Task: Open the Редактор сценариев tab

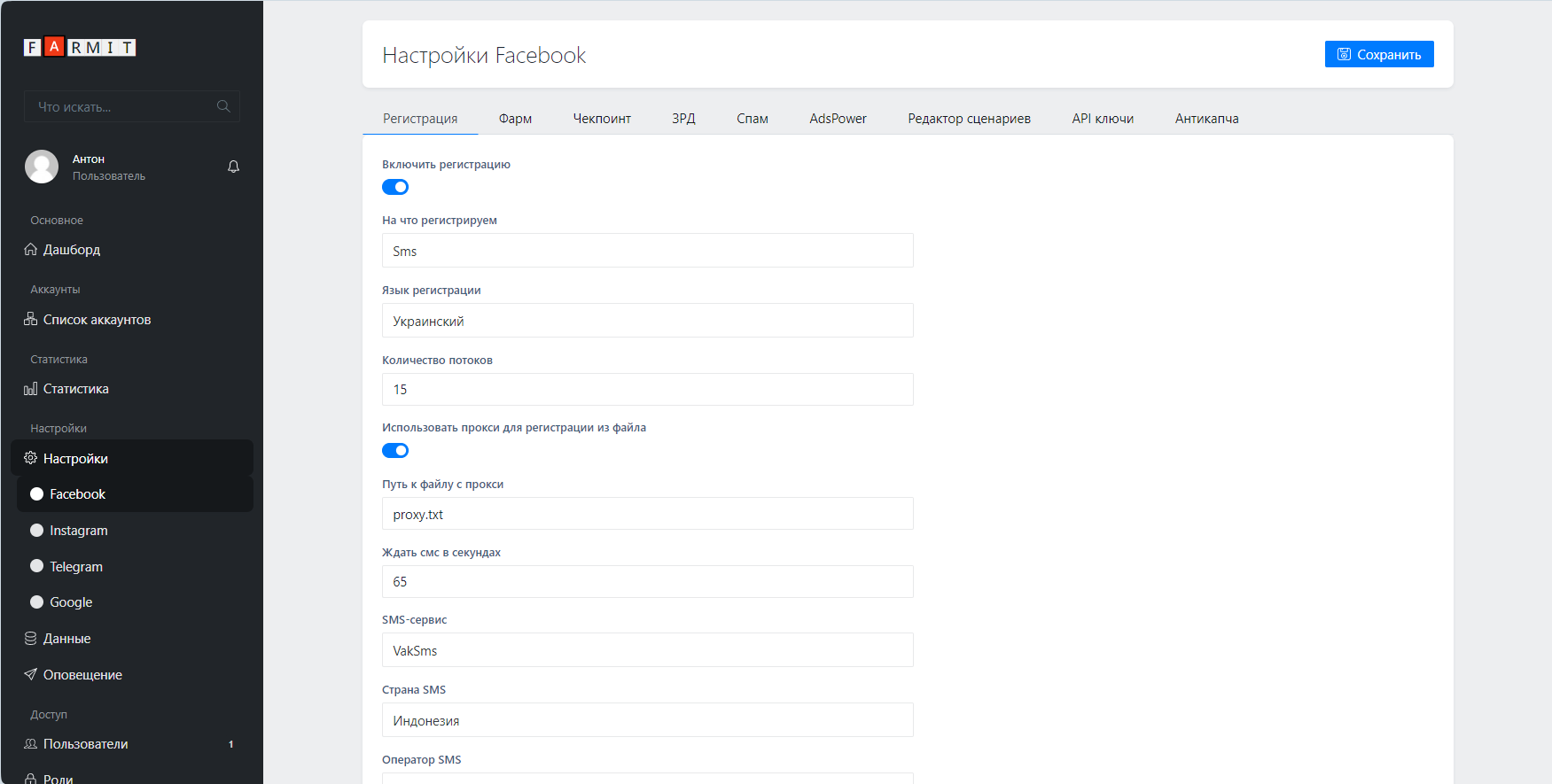Action: [969, 119]
